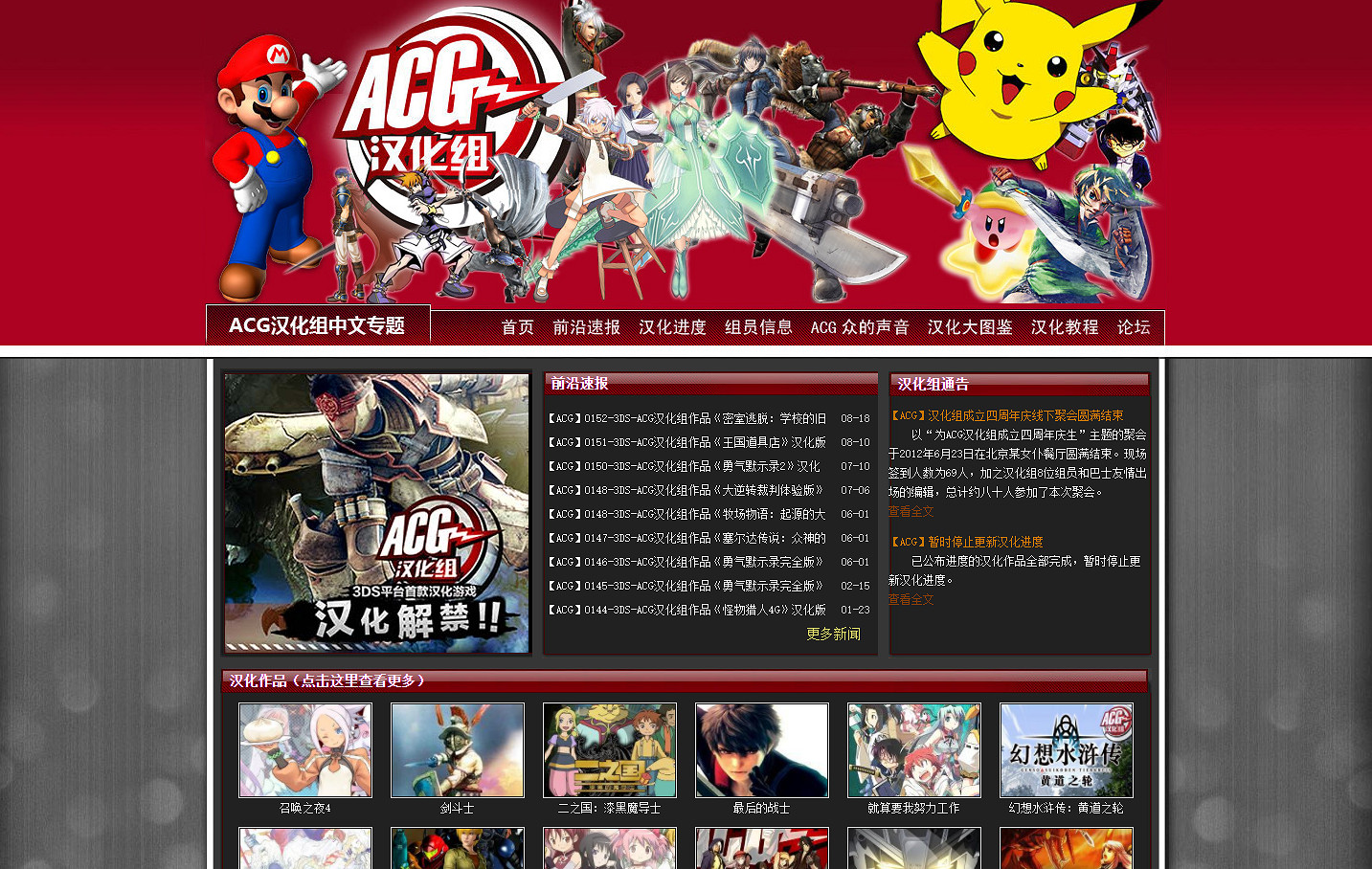Open the 剑斗士 game thumbnail
Image resolution: width=1372 pixels, height=869 pixels.
457,750
